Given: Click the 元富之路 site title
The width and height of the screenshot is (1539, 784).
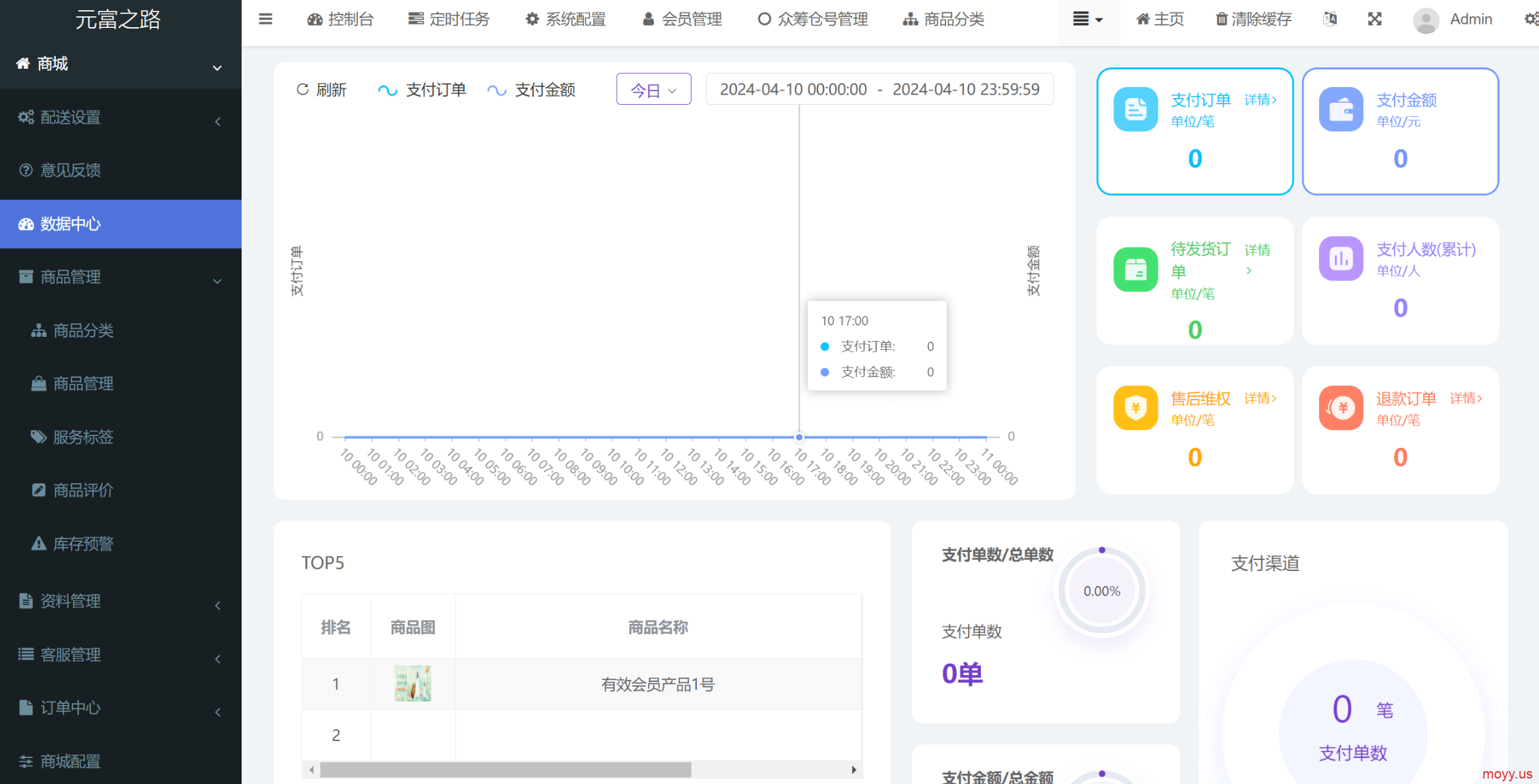Looking at the screenshot, I should (118, 19).
